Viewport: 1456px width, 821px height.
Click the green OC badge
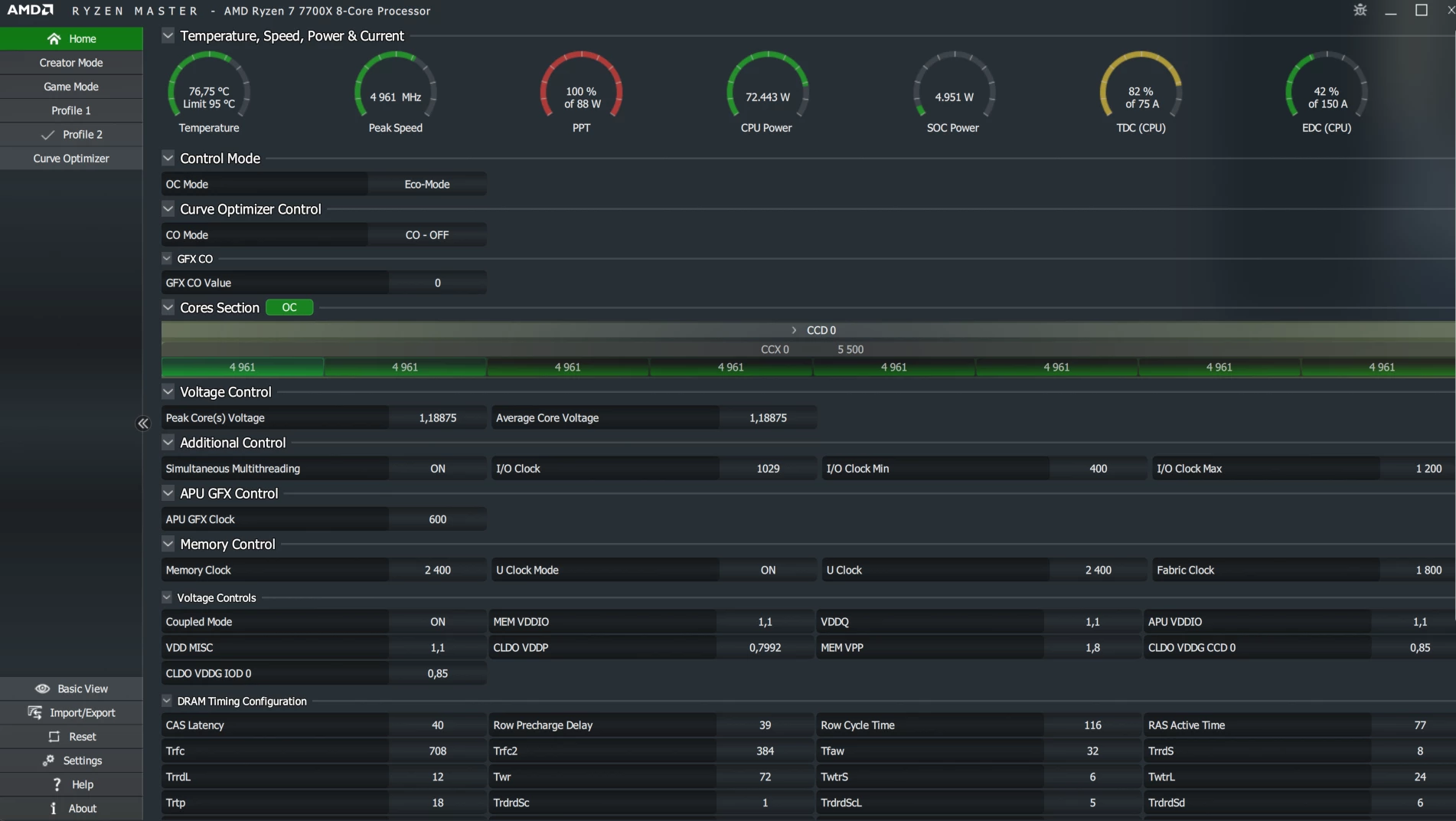coord(289,307)
